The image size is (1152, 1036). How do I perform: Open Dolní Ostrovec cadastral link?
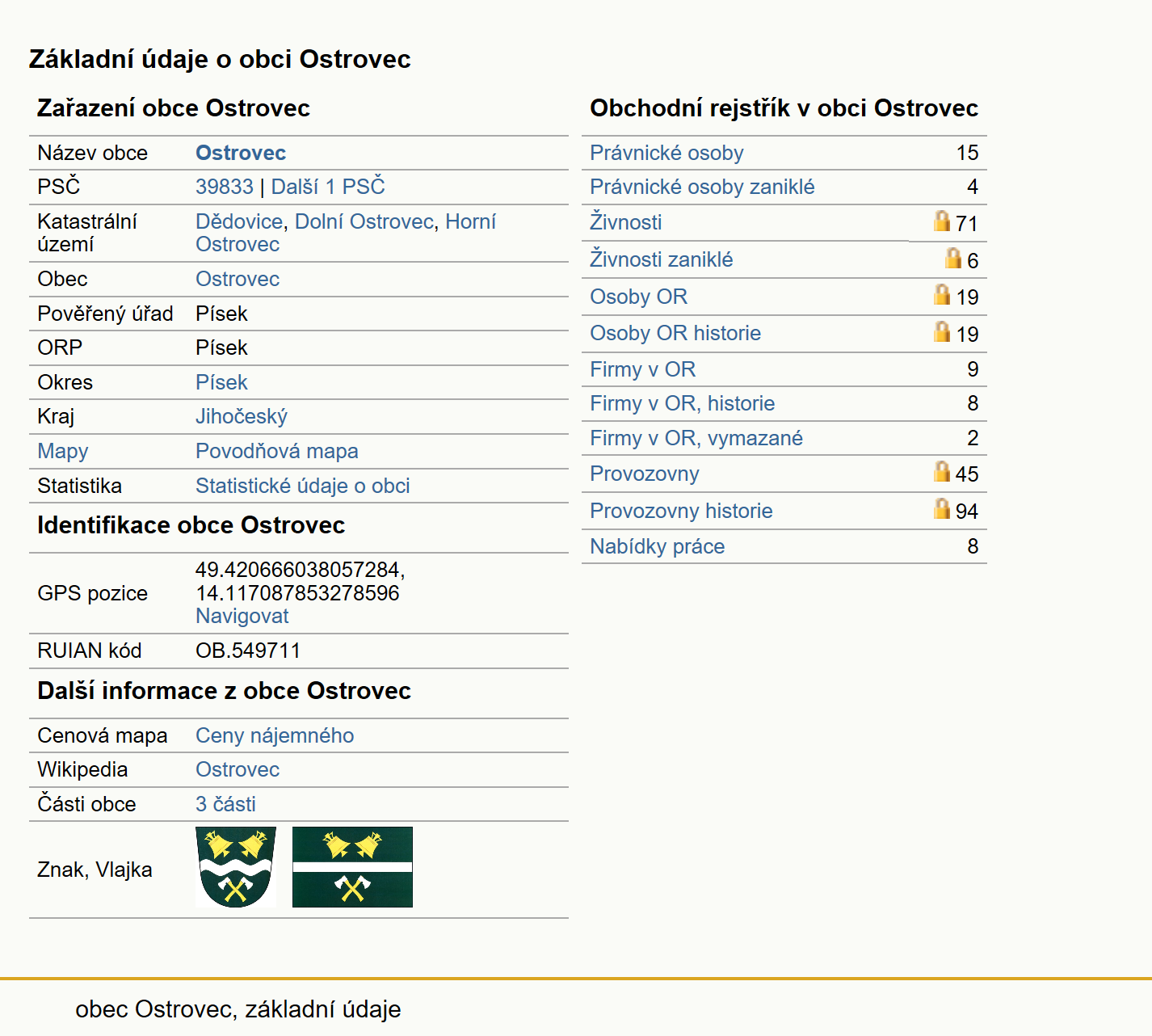364,221
